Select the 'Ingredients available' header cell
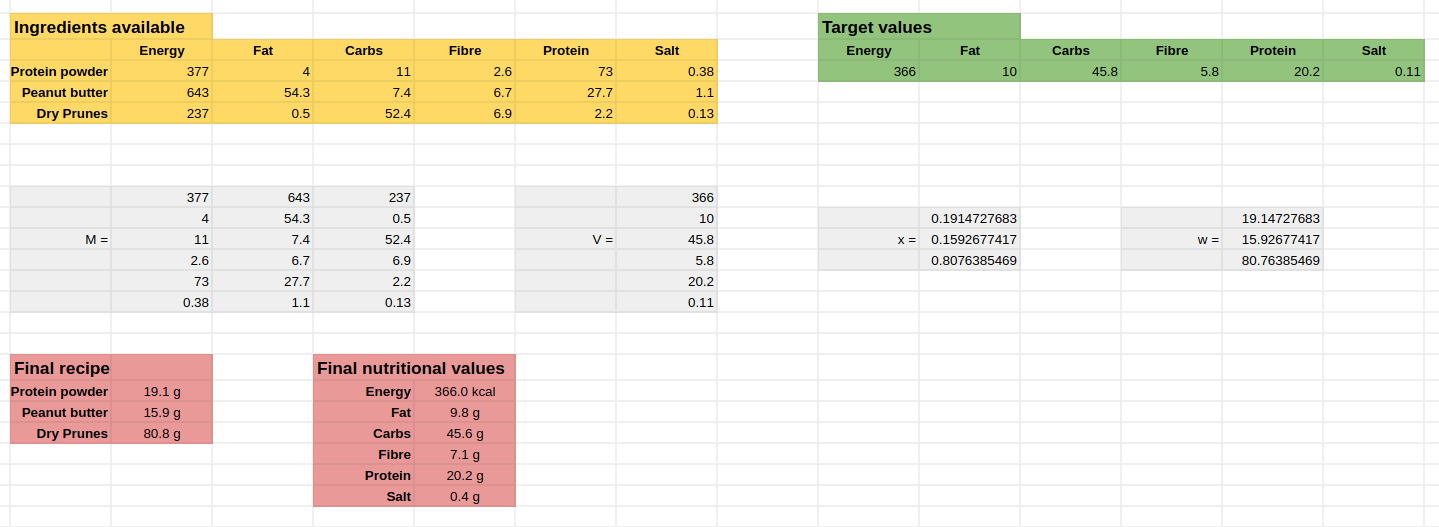Viewport: 1439px width, 527px height. point(111,27)
